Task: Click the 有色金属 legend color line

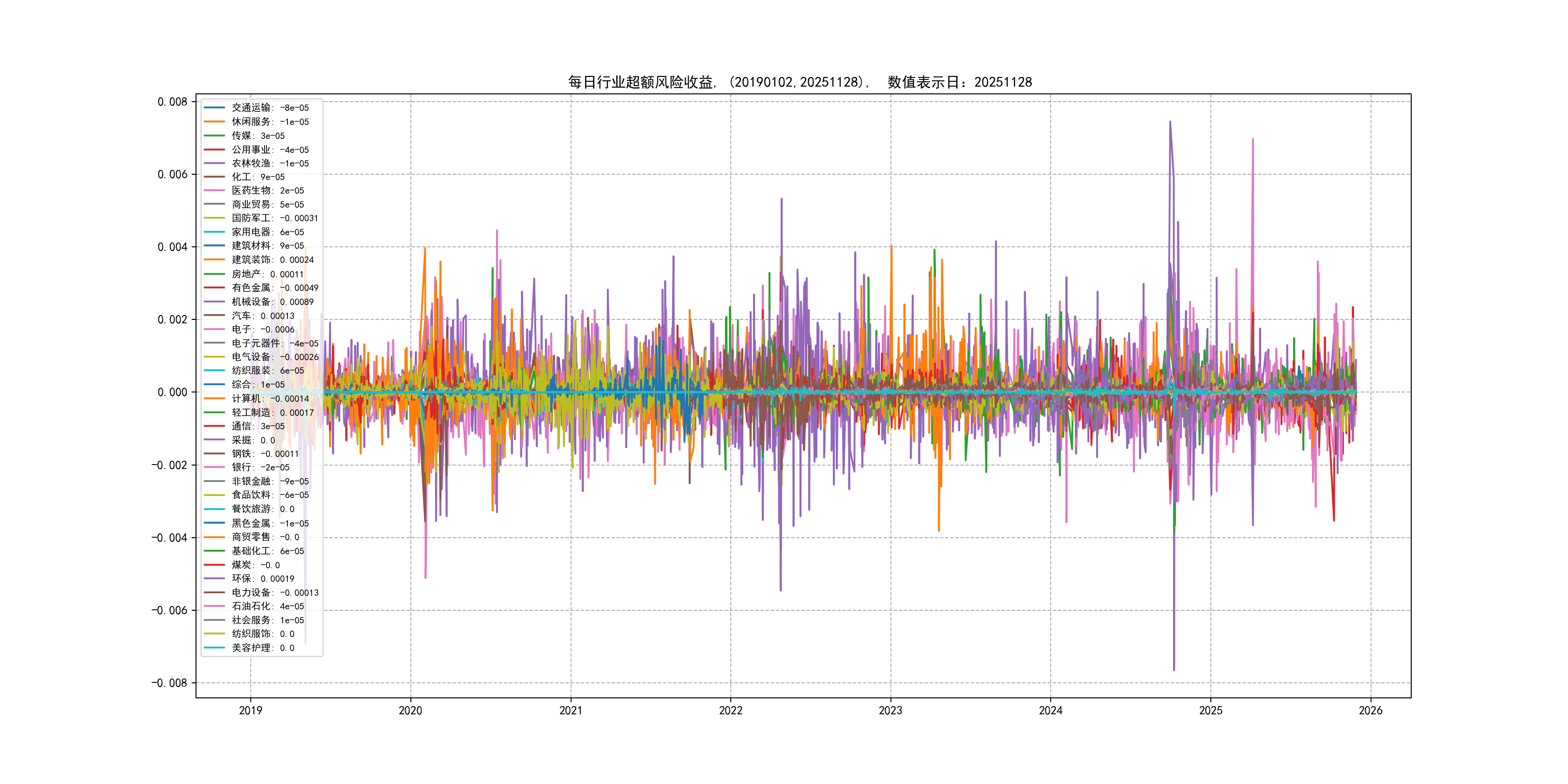Action: coord(214,288)
